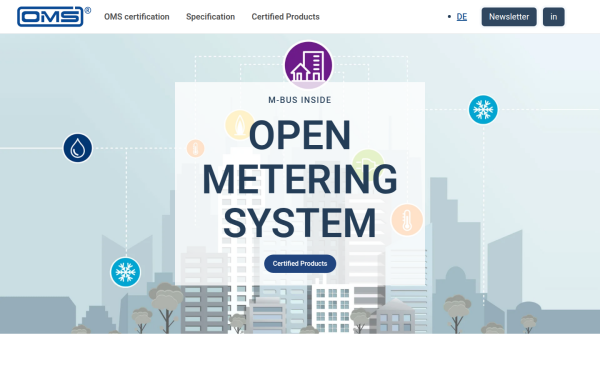Click the OMS logo in the header
The width and height of the screenshot is (600, 375).
coord(54,16)
